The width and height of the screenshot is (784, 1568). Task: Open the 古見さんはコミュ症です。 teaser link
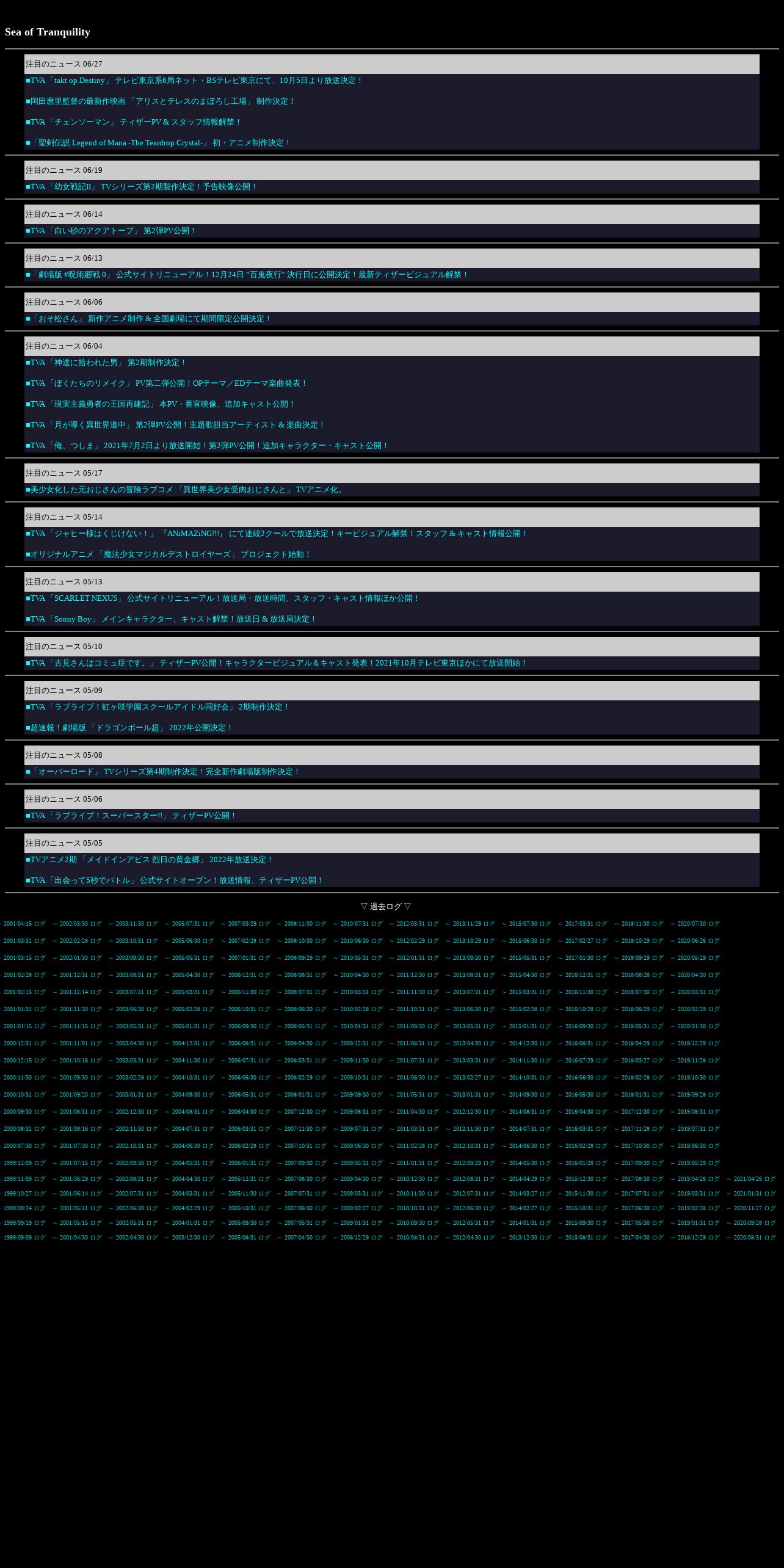(x=277, y=663)
